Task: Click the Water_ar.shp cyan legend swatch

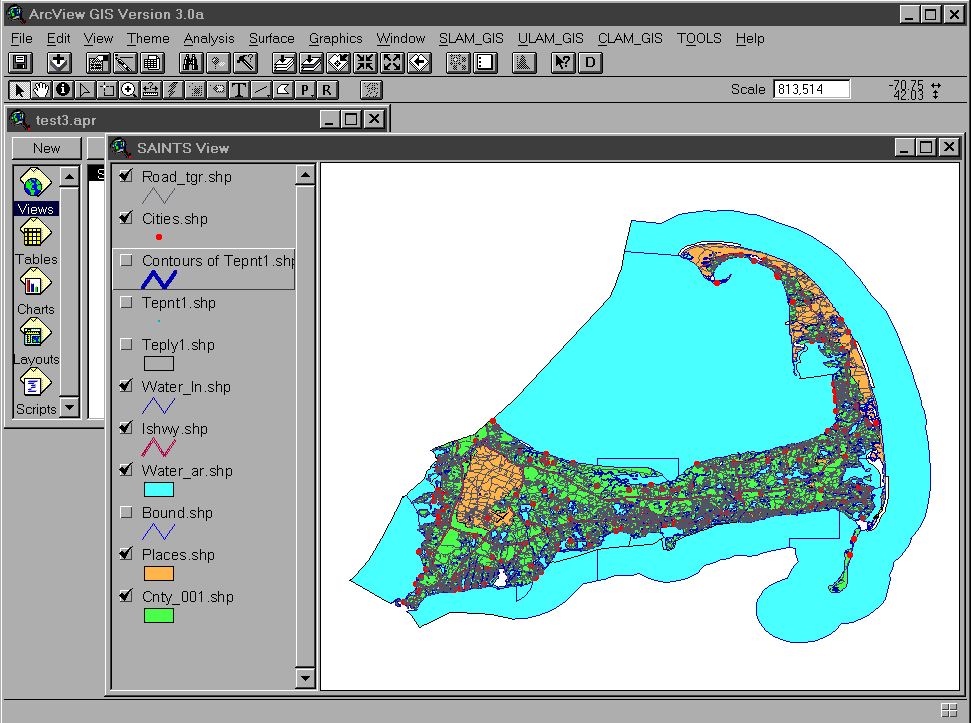Action: 159,490
